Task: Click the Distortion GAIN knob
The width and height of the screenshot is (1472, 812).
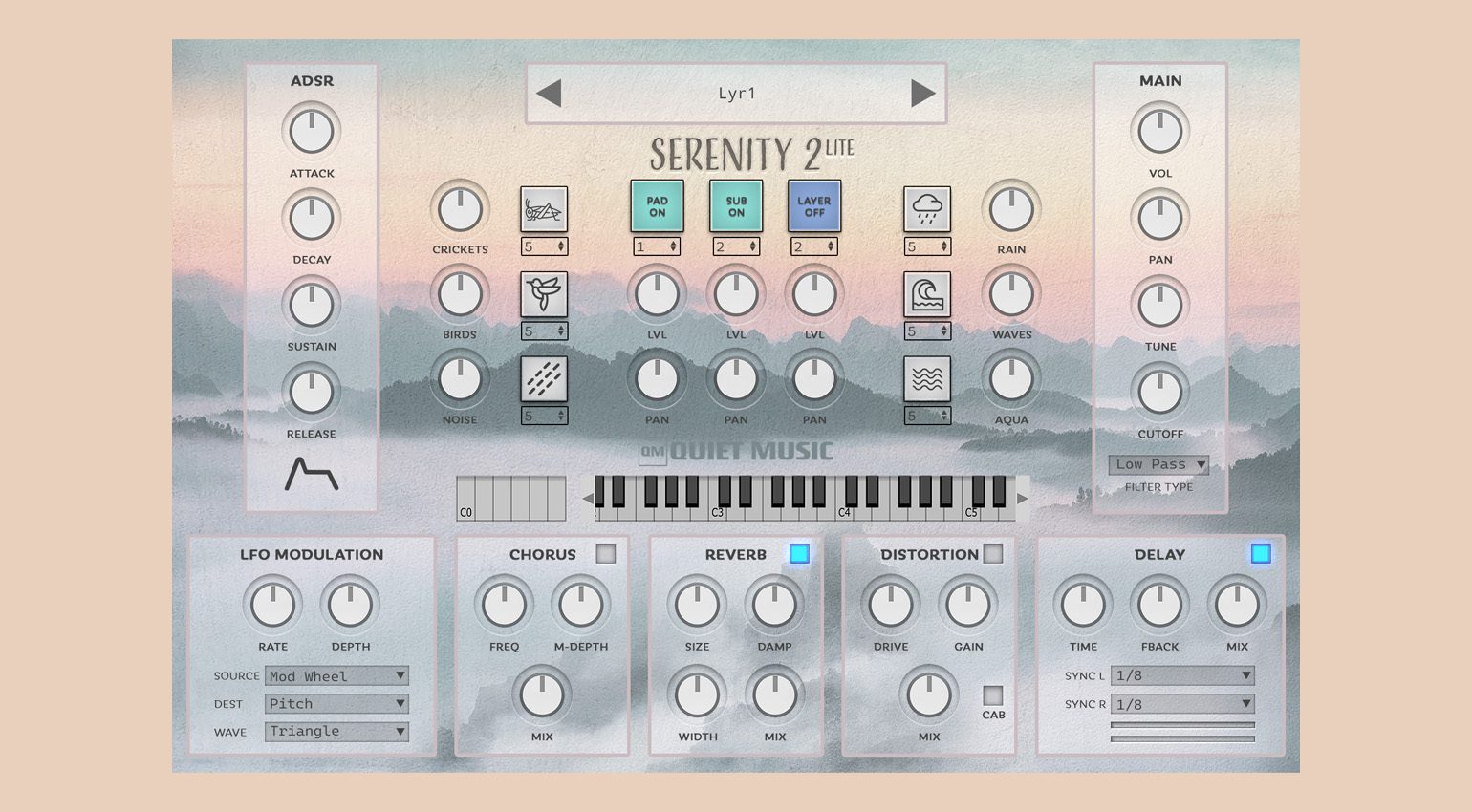Action: (968, 605)
